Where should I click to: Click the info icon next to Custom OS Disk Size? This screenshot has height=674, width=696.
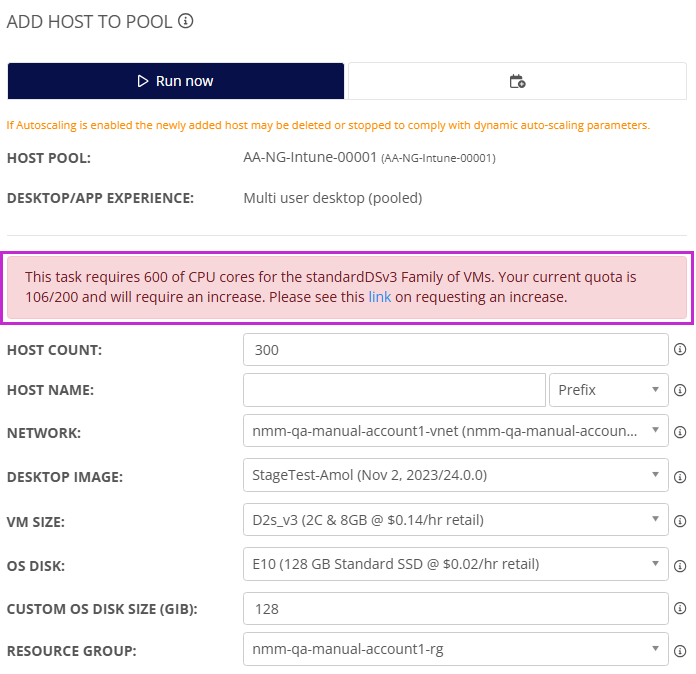(680, 608)
